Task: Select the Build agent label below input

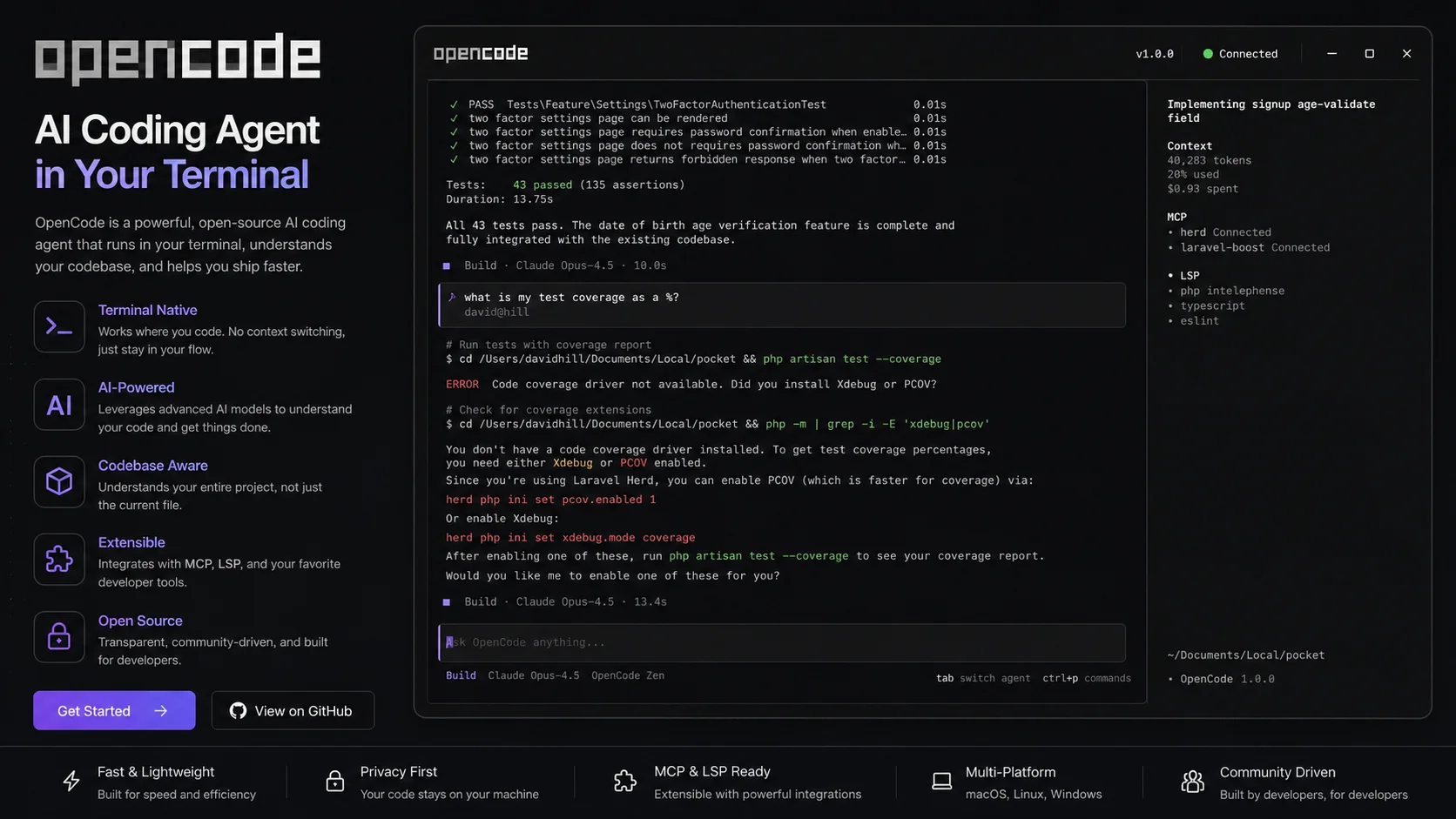Action: 461,675
